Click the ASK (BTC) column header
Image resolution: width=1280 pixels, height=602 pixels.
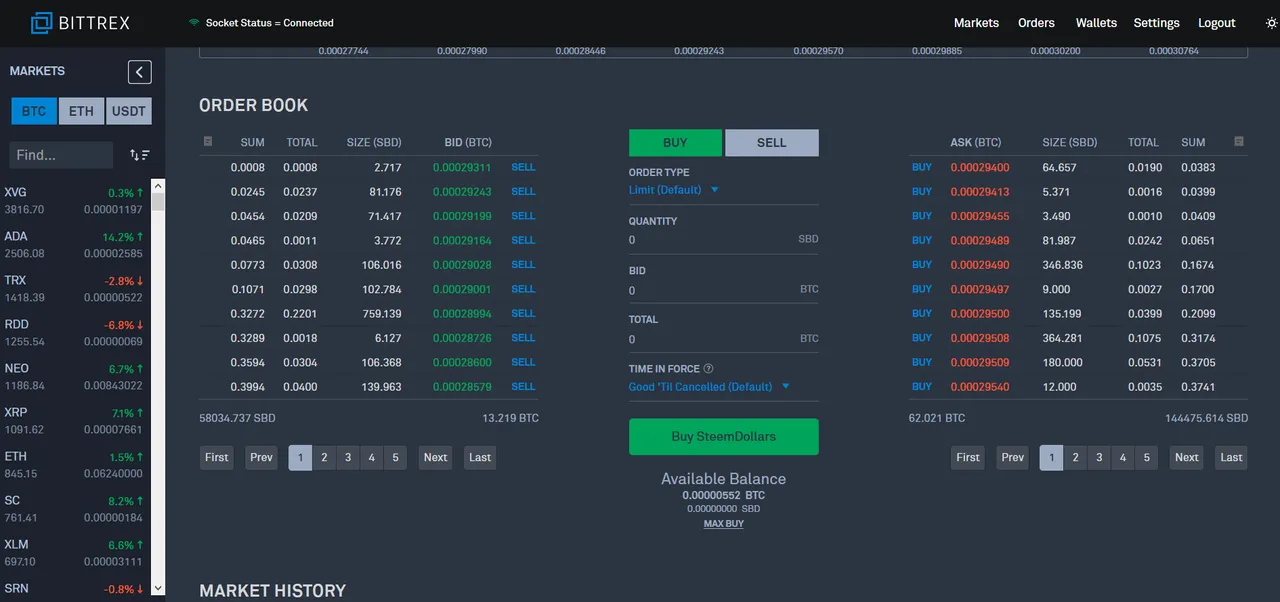tap(976, 143)
